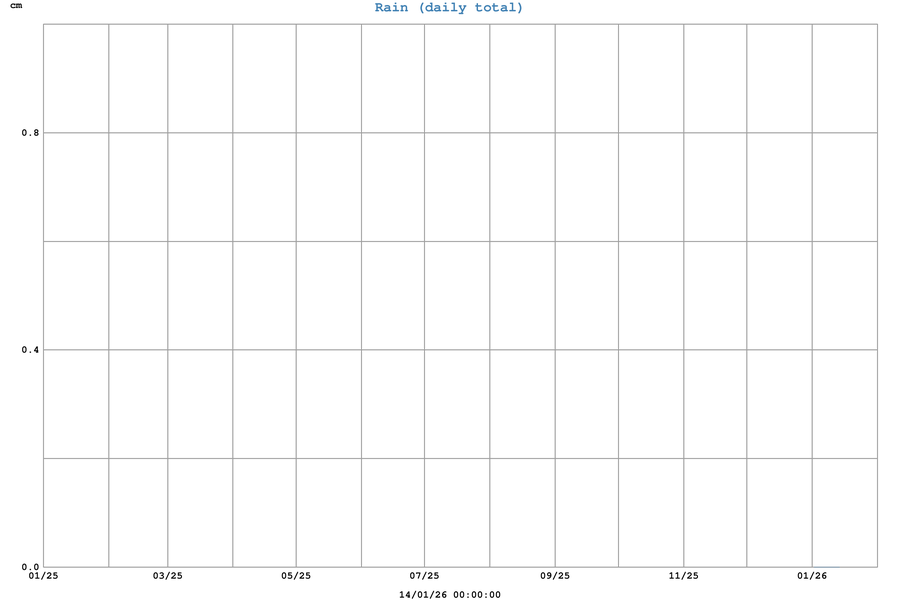Select the 01/26 x-axis date label
This screenshot has height=600, width=900.
[812, 576]
